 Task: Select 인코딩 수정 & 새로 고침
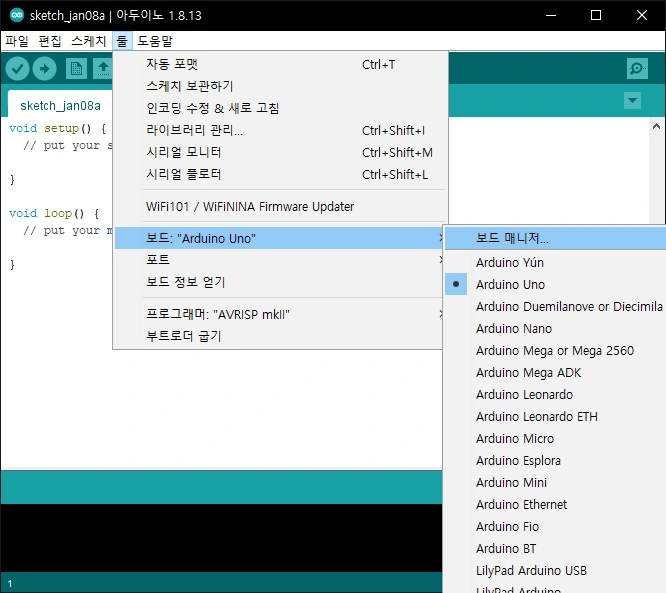[281, 108]
